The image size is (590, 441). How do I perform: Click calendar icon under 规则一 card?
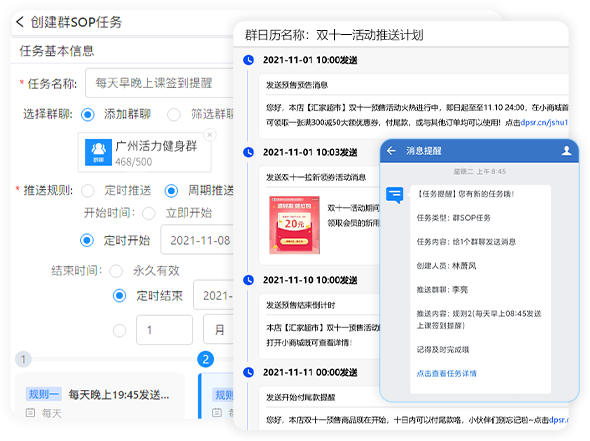[30, 413]
